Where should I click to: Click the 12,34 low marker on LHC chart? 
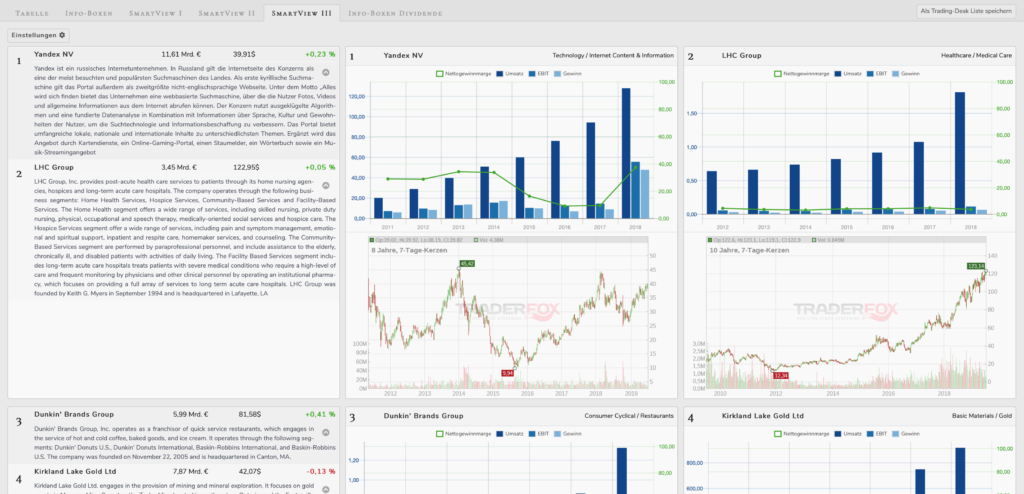click(x=780, y=376)
